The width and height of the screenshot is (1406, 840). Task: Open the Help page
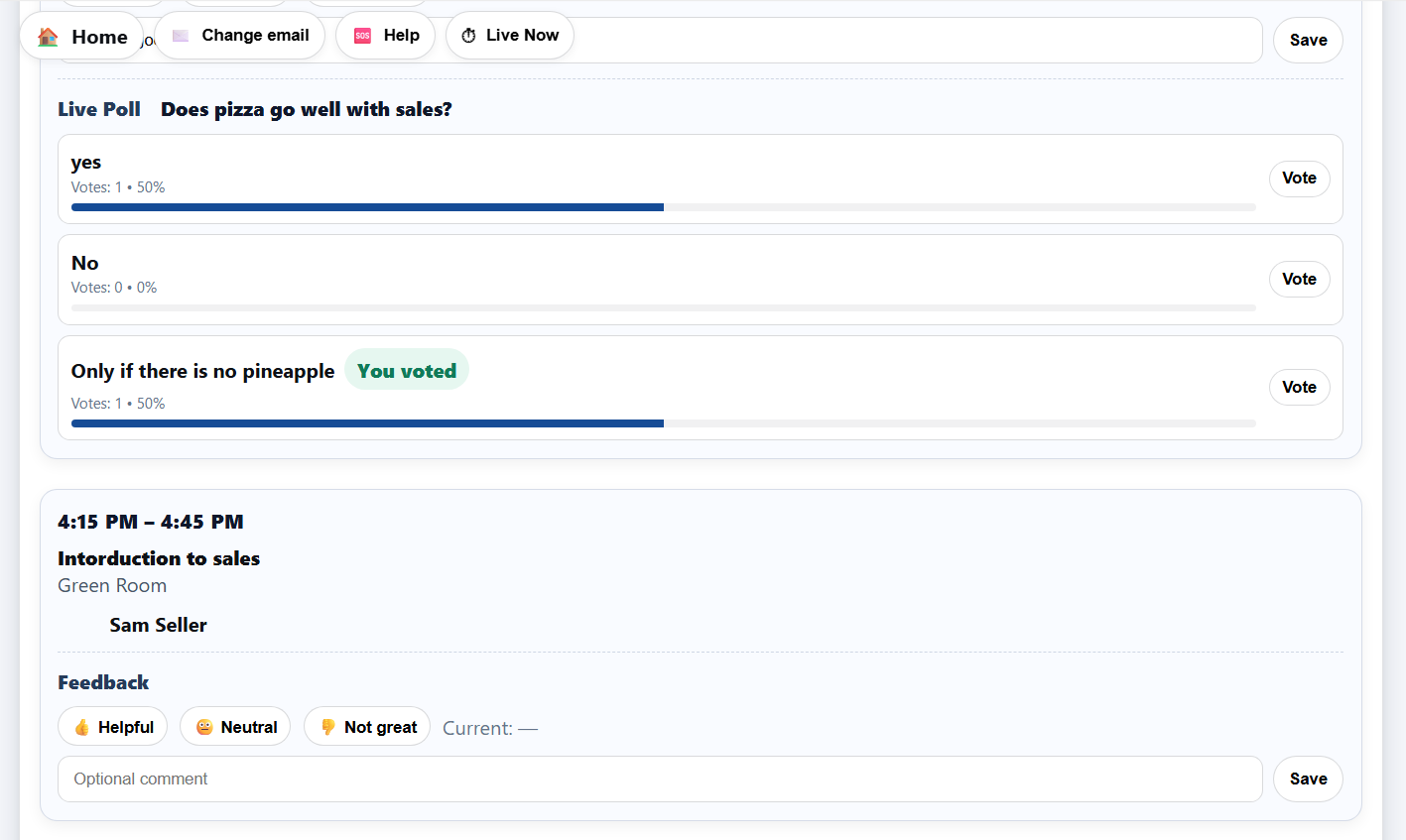tap(385, 35)
